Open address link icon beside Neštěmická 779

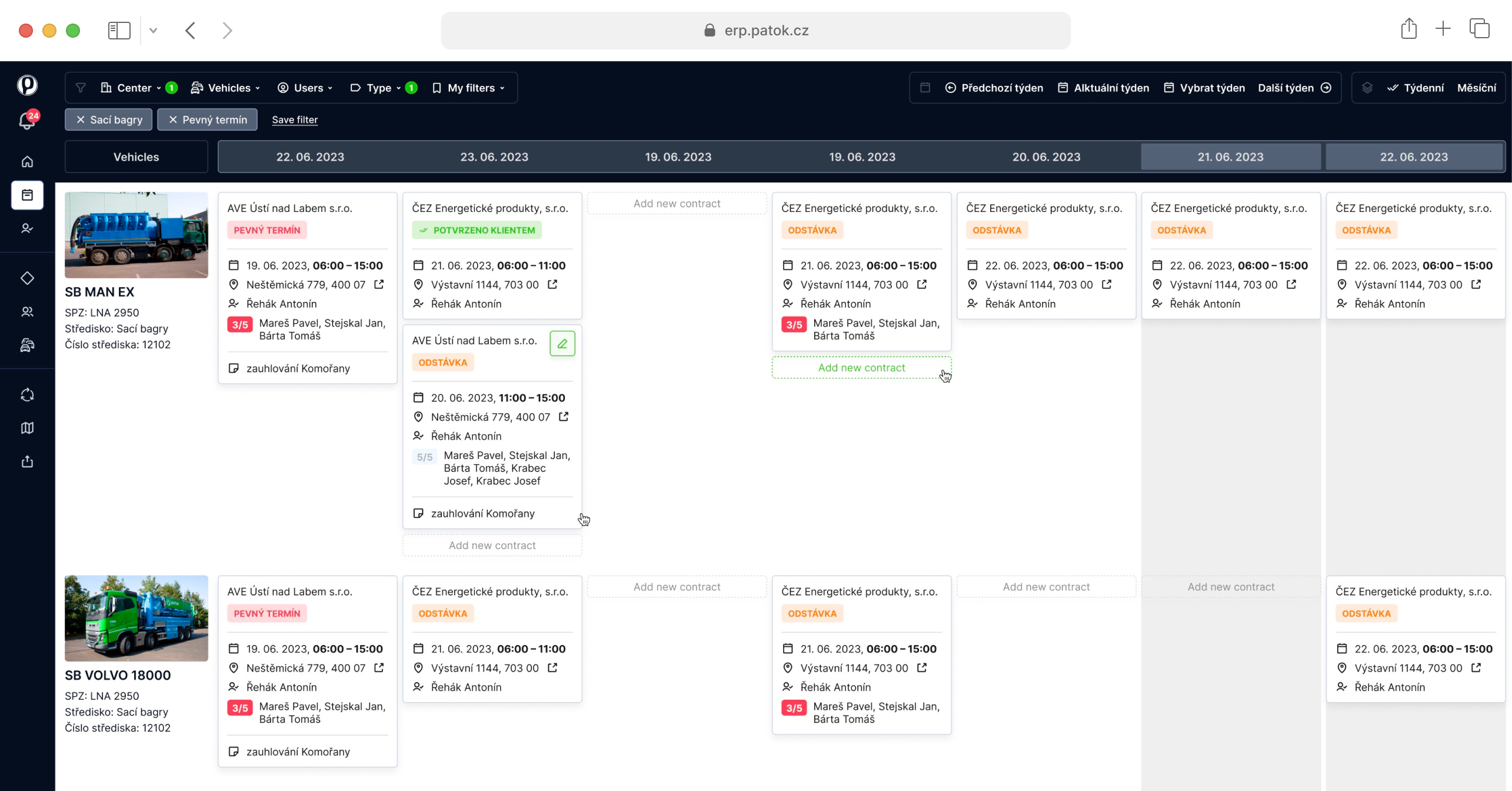click(x=379, y=285)
